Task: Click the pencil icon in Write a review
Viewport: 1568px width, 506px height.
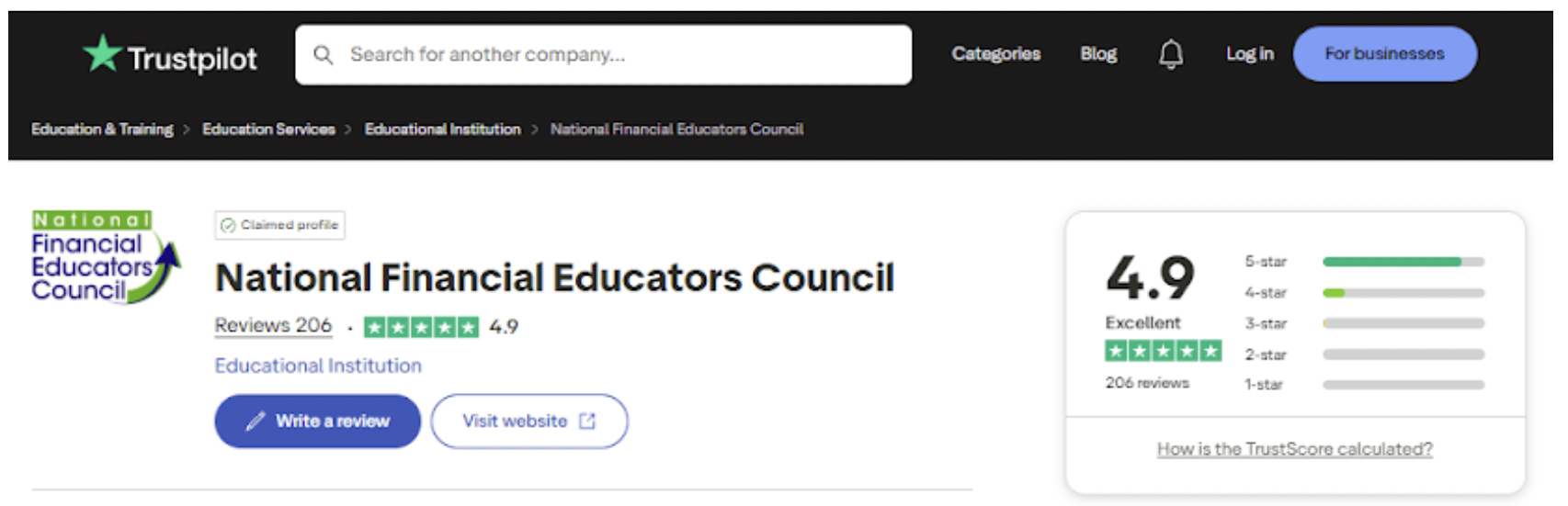Action: pyautogui.click(x=255, y=422)
